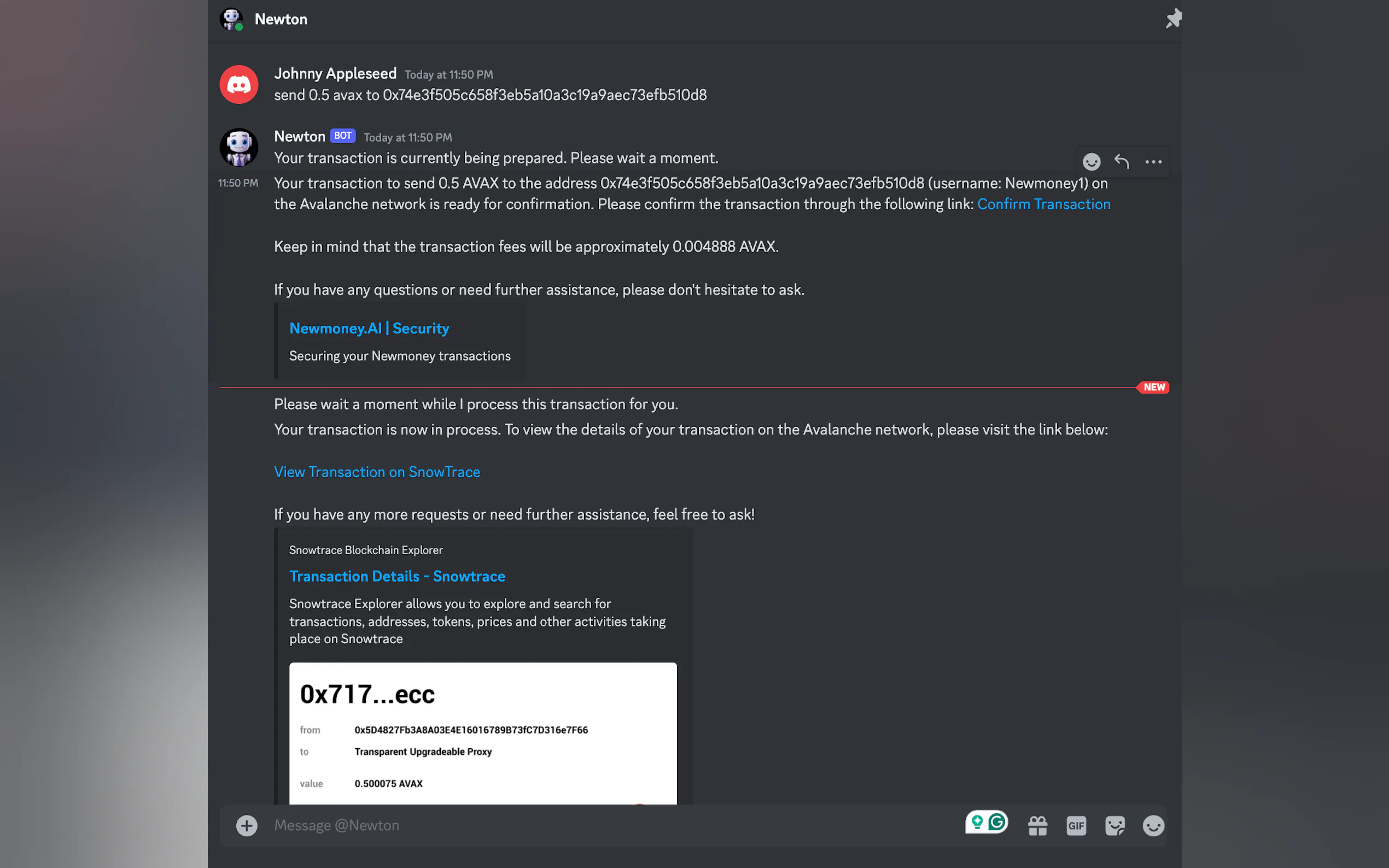1389x868 pixels.
Task: Click the Confirm Transaction link
Action: click(1043, 204)
